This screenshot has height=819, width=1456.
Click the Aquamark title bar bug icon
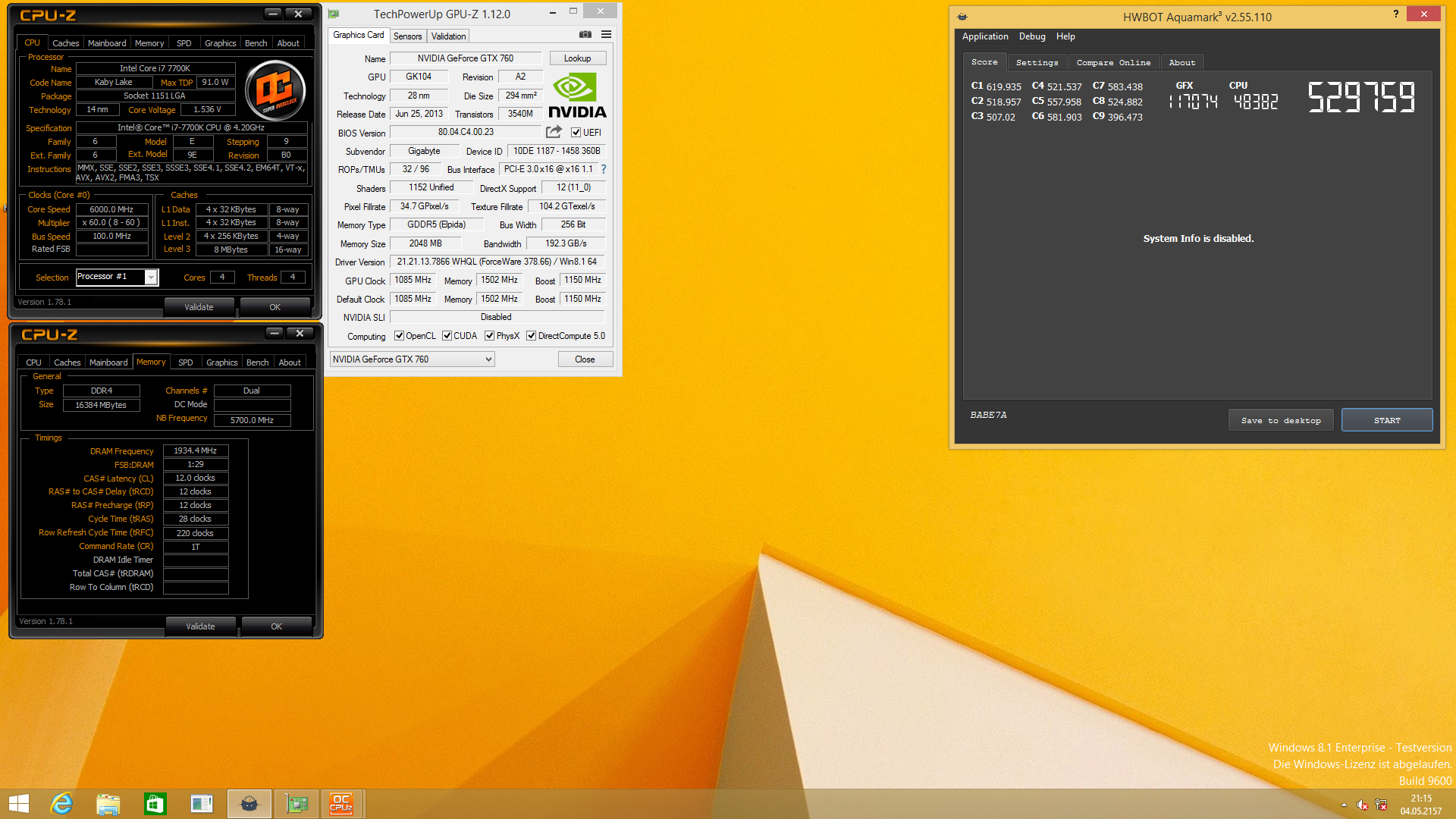(962, 17)
